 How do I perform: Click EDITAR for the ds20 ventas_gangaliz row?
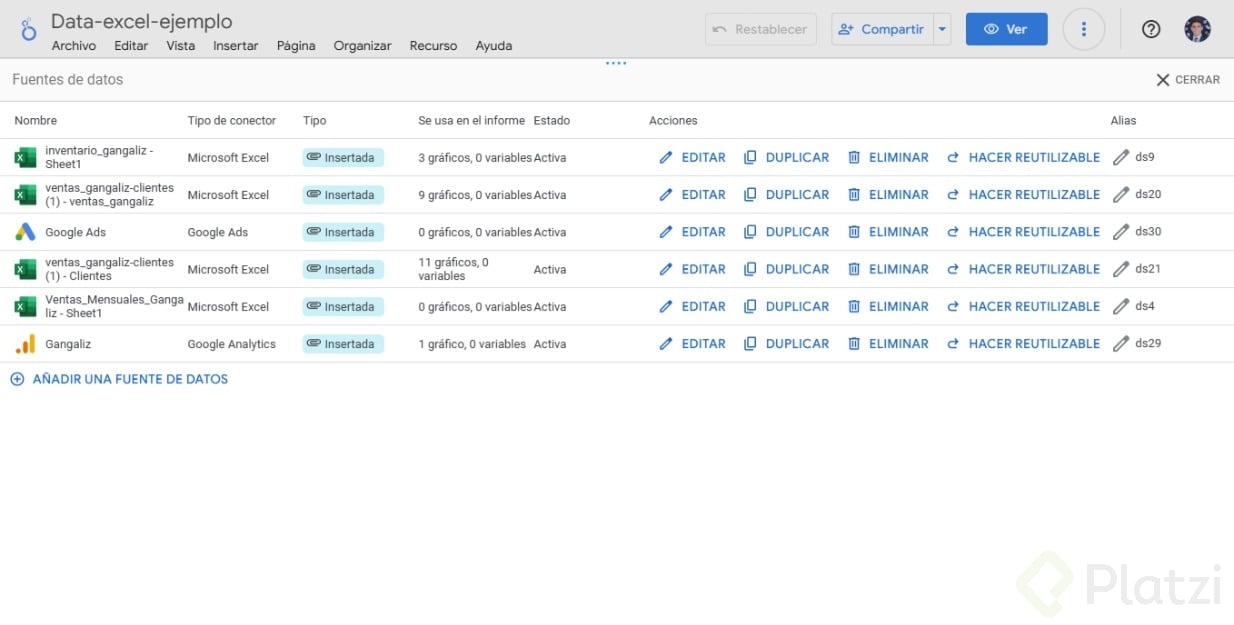692,195
